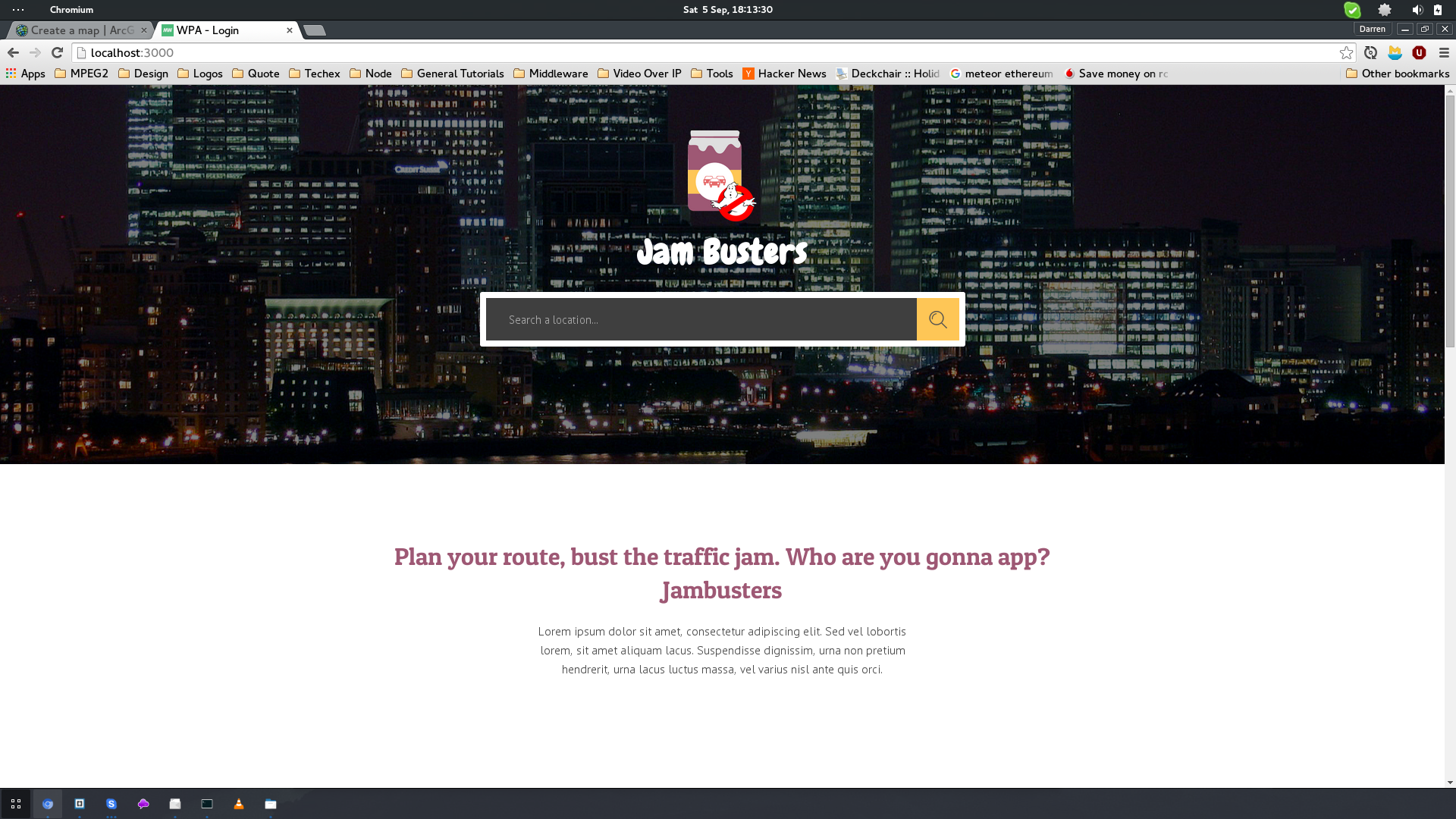Open the Video Over IP bookmark folder
The image size is (1456, 819).
coord(639,74)
